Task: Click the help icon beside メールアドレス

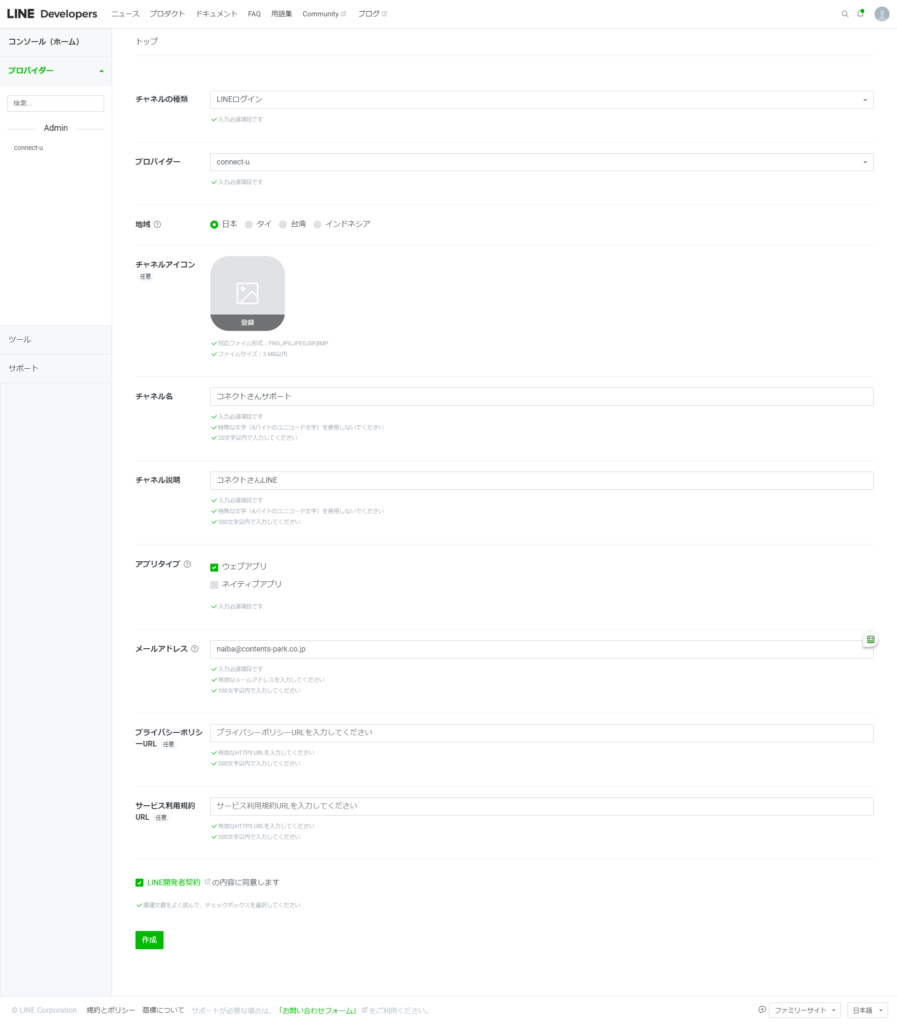Action: point(194,648)
